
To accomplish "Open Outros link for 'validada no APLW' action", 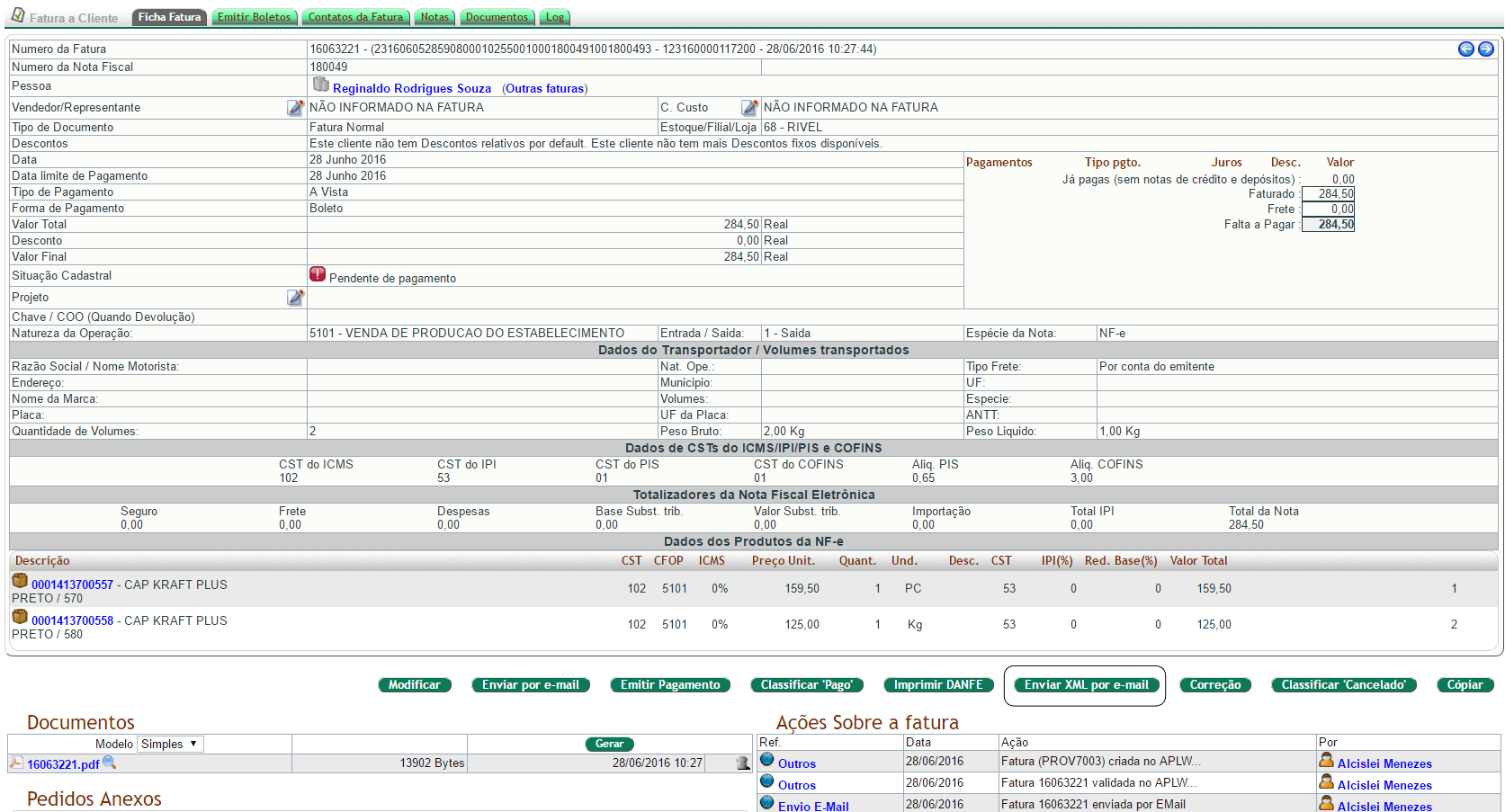I will click(x=797, y=785).
